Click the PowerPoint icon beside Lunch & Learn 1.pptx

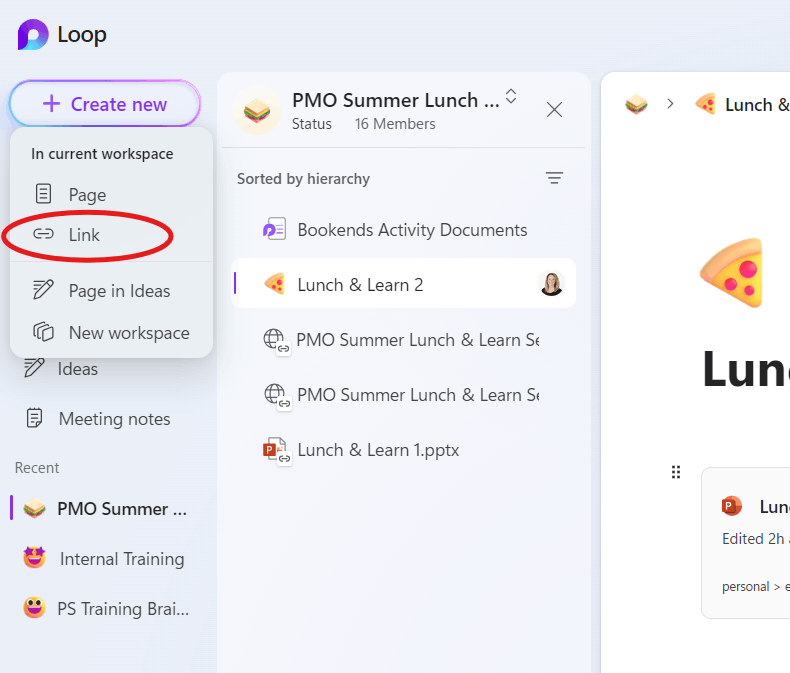[x=276, y=450]
